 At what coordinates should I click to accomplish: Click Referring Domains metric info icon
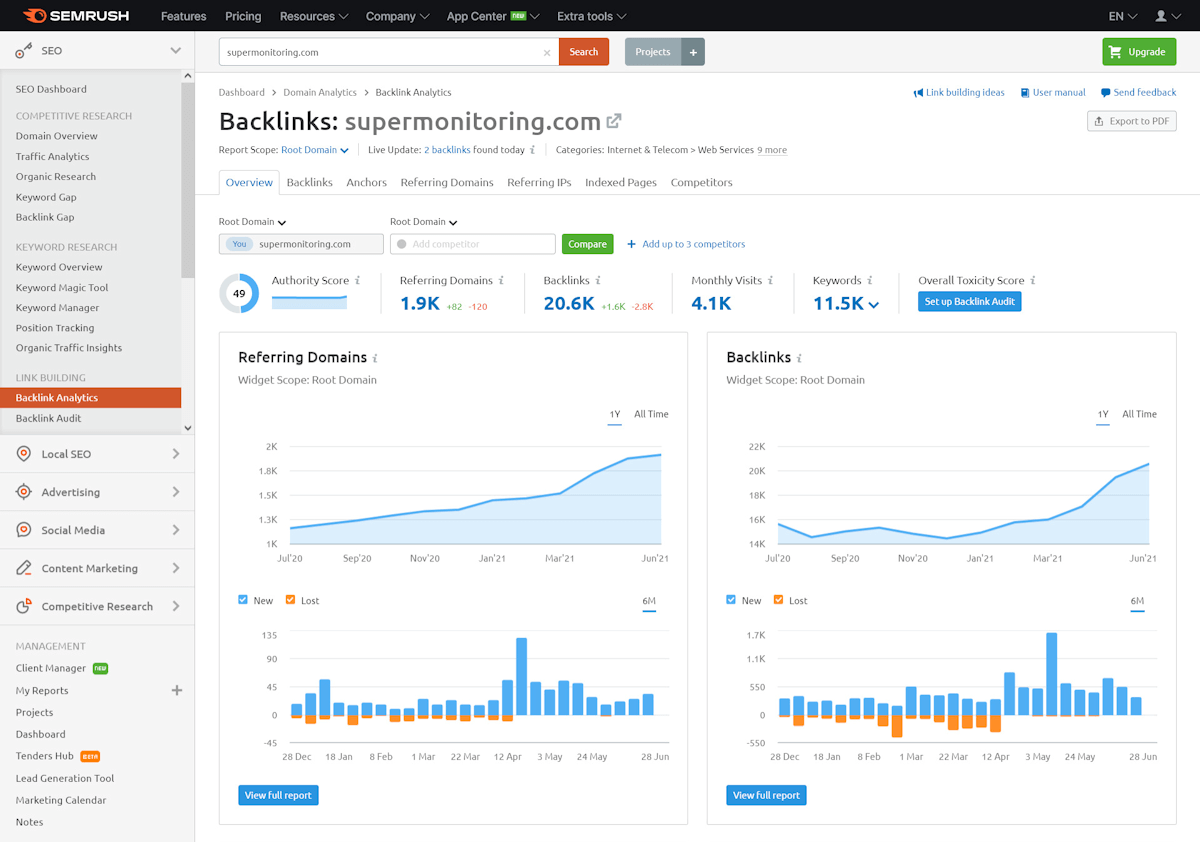click(501, 281)
